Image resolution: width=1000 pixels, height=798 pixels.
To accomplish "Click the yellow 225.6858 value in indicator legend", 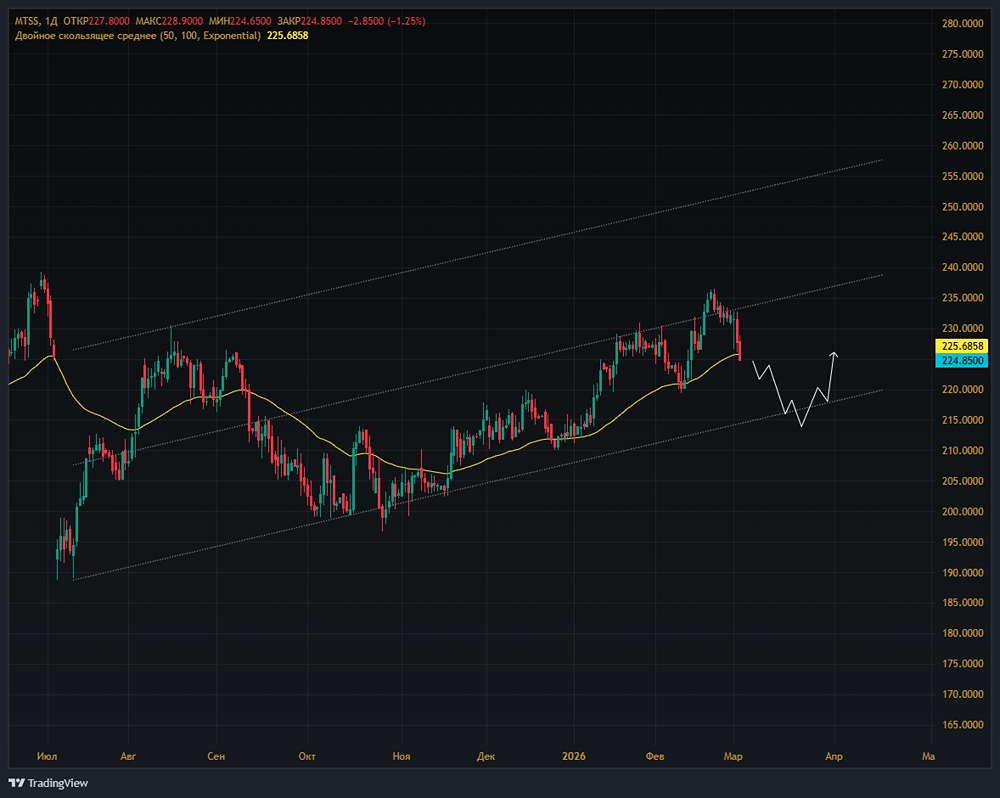I will click(288, 36).
